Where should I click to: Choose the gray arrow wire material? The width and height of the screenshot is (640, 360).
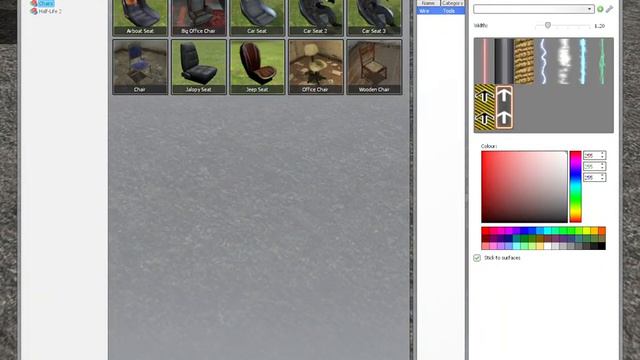pos(504,107)
